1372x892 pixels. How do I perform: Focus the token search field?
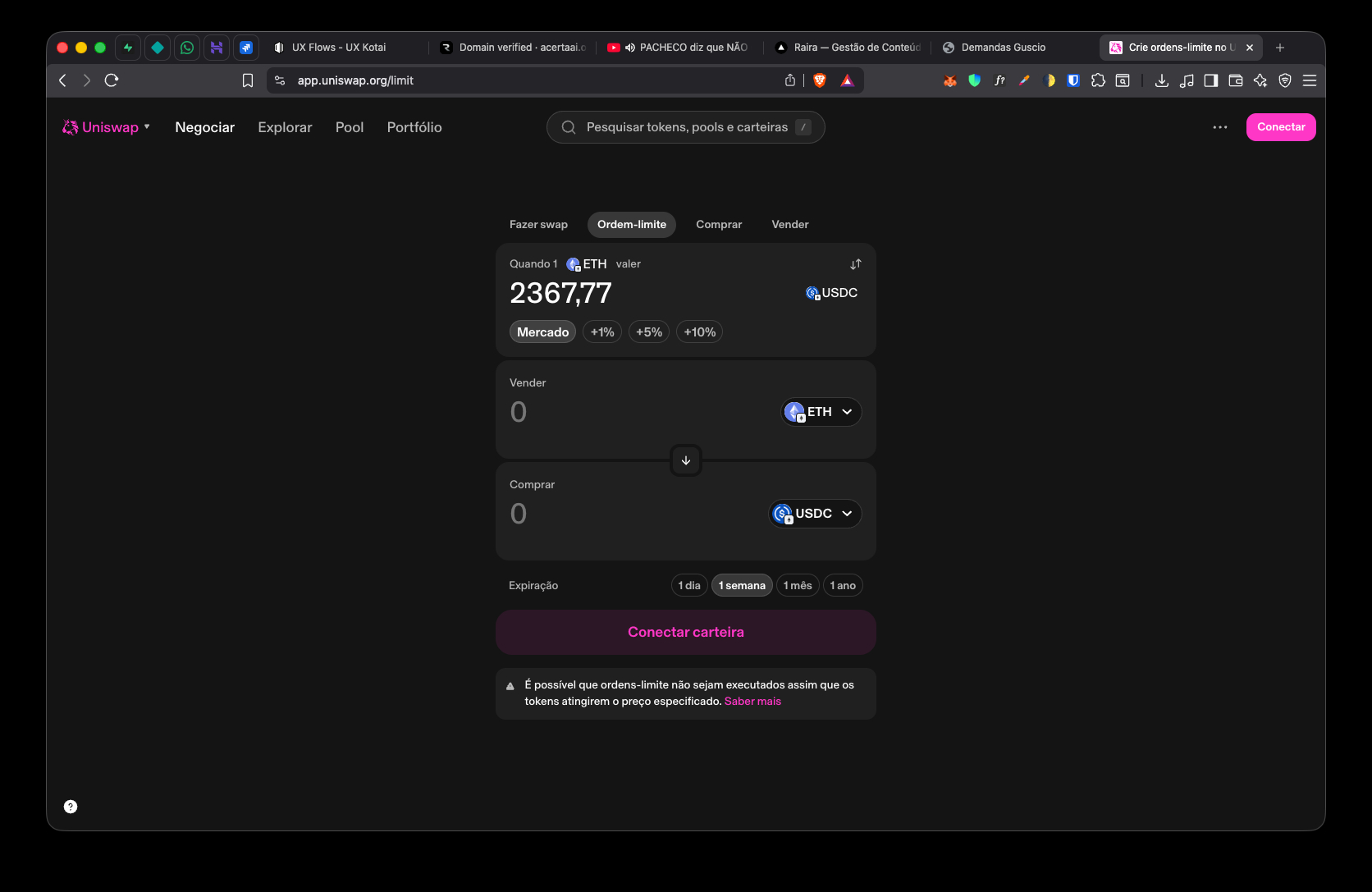(686, 127)
